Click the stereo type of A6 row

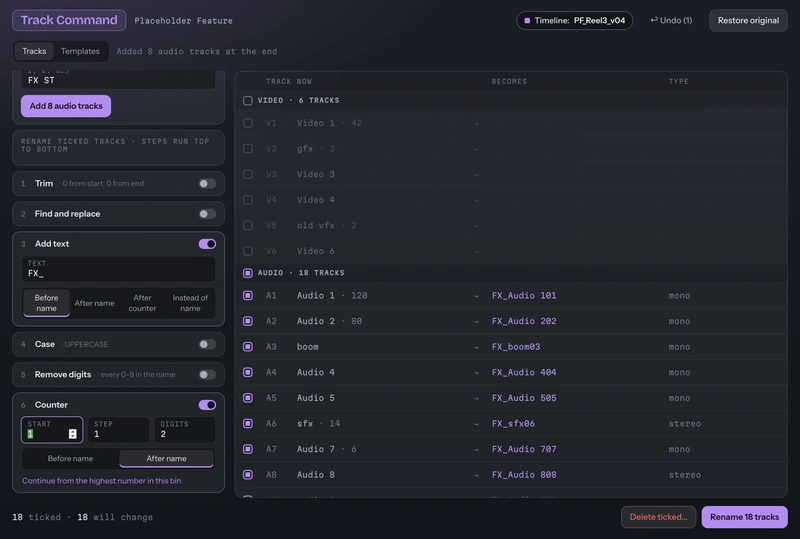coord(685,424)
